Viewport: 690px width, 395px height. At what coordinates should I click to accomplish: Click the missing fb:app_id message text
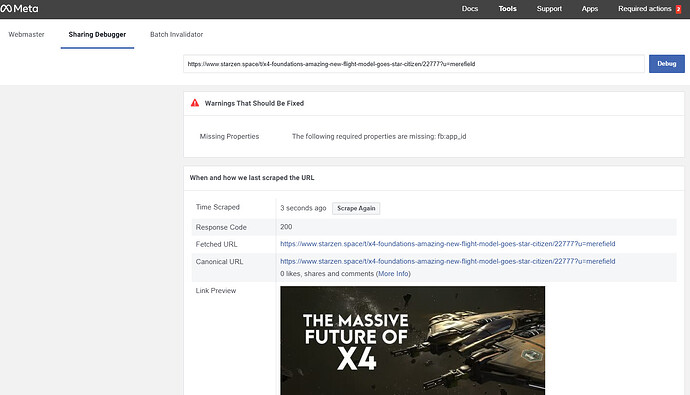click(379, 136)
